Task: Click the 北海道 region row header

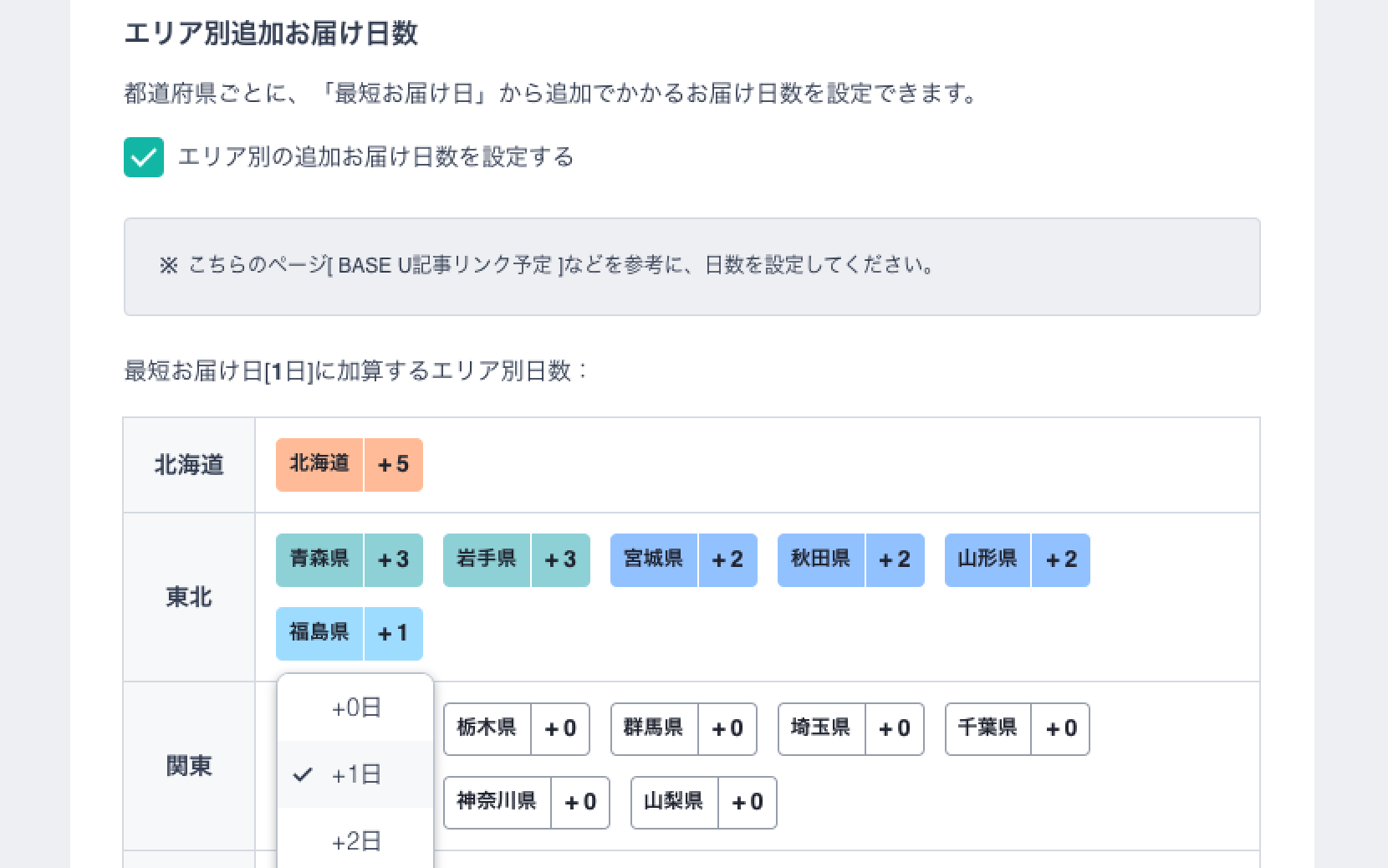Action: click(x=189, y=465)
